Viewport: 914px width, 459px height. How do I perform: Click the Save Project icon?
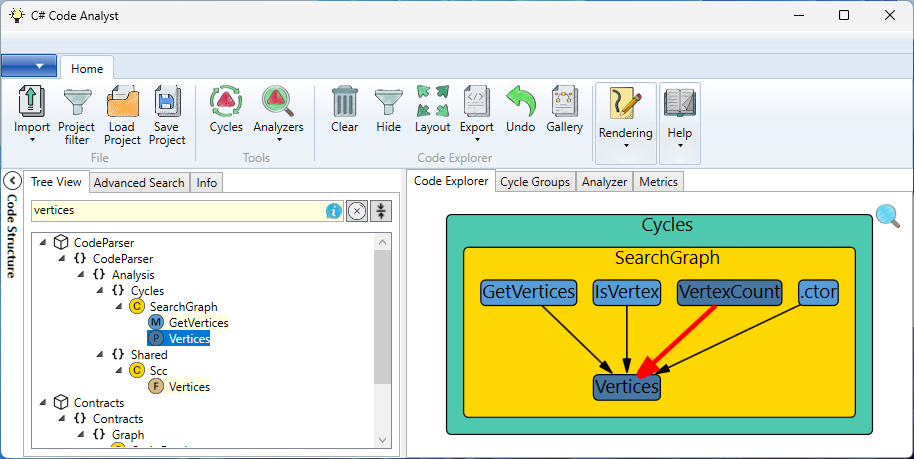coord(167,102)
